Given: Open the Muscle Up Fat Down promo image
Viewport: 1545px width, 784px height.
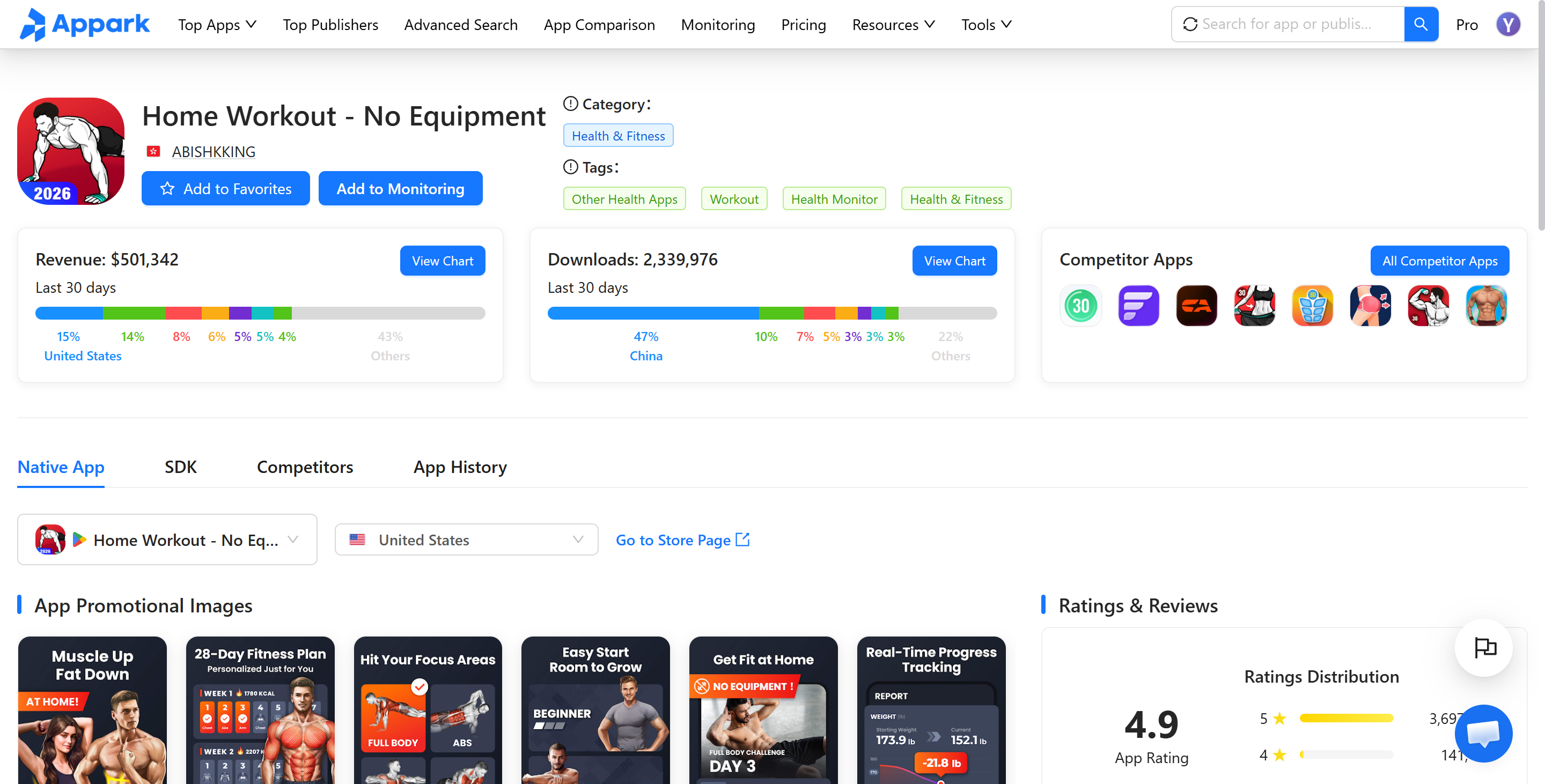Looking at the screenshot, I should [92, 711].
